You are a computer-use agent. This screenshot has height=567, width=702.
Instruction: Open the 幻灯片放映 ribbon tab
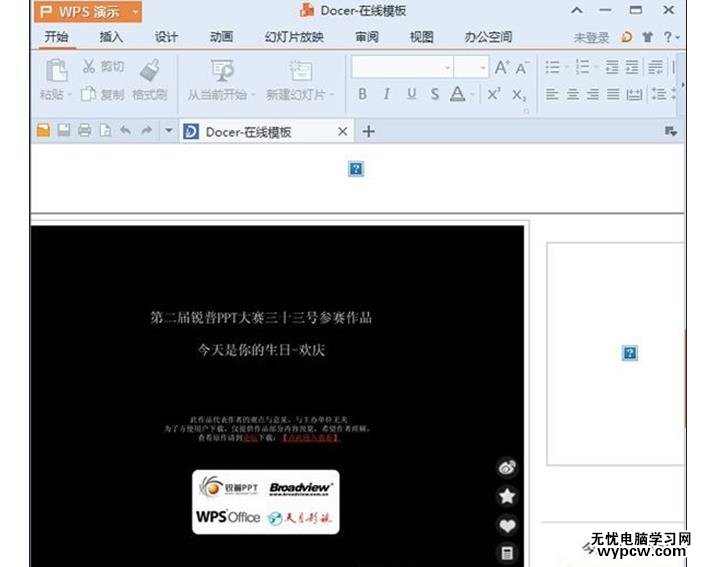pyautogui.click(x=294, y=37)
